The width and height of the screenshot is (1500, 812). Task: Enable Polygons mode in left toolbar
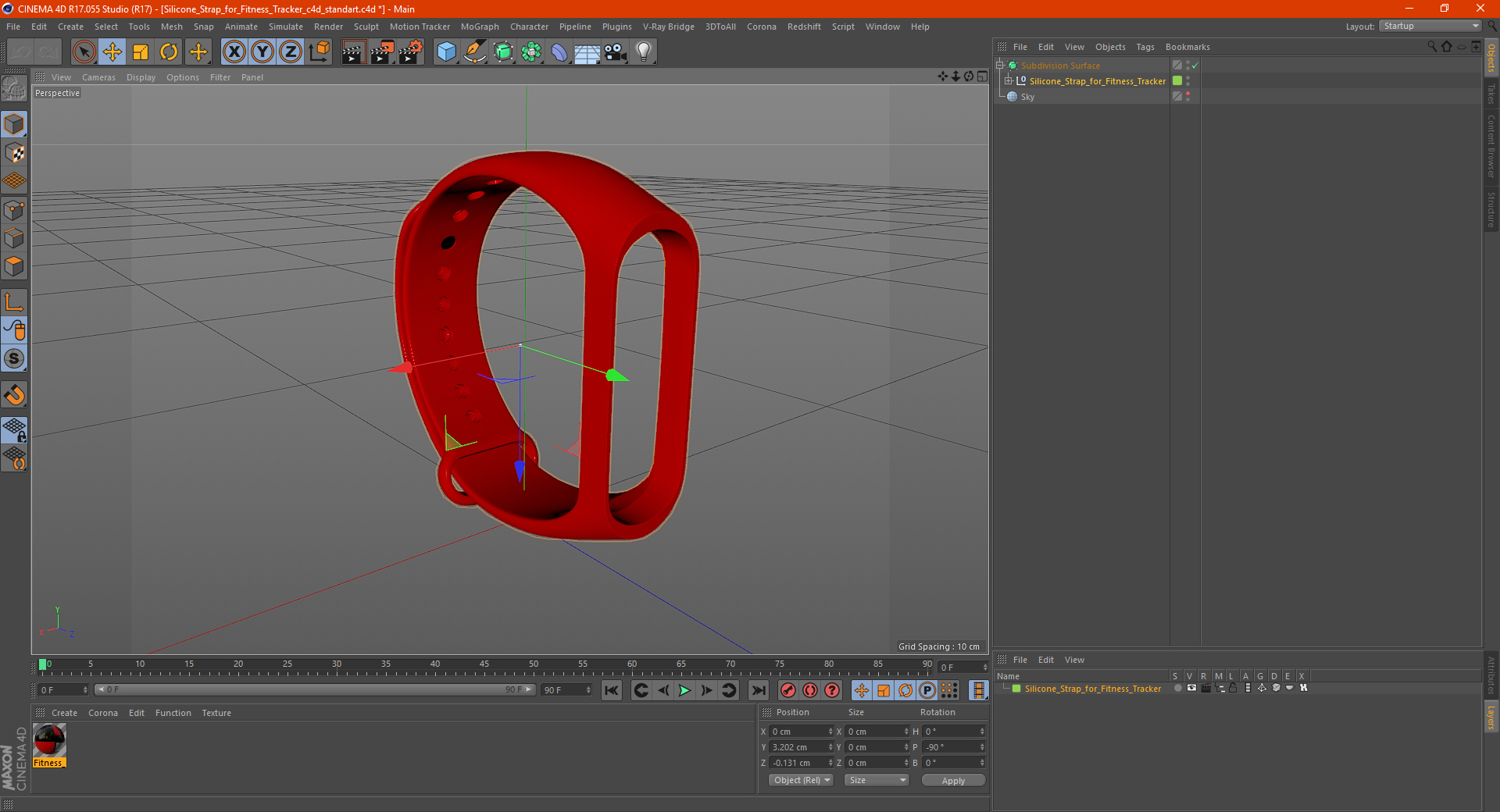click(x=14, y=266)
